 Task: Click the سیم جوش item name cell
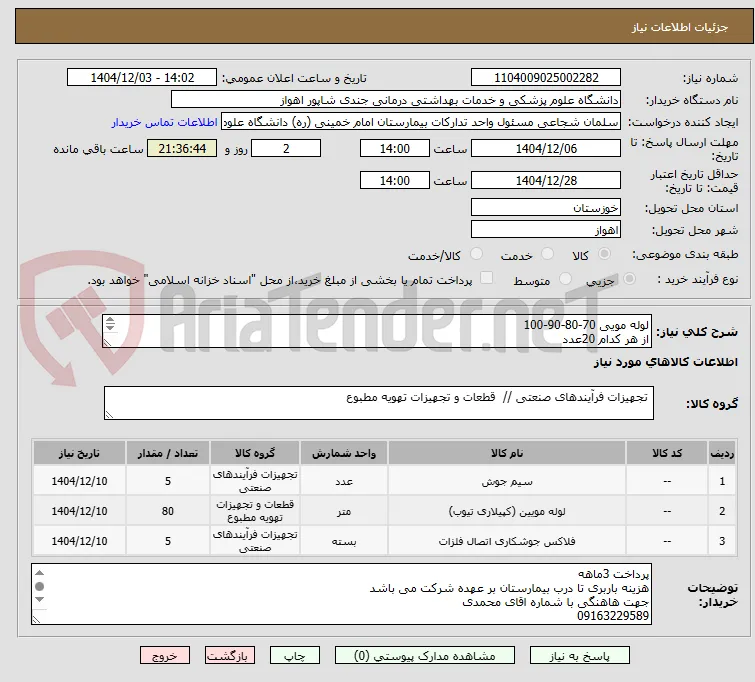[x=507, y=481]
